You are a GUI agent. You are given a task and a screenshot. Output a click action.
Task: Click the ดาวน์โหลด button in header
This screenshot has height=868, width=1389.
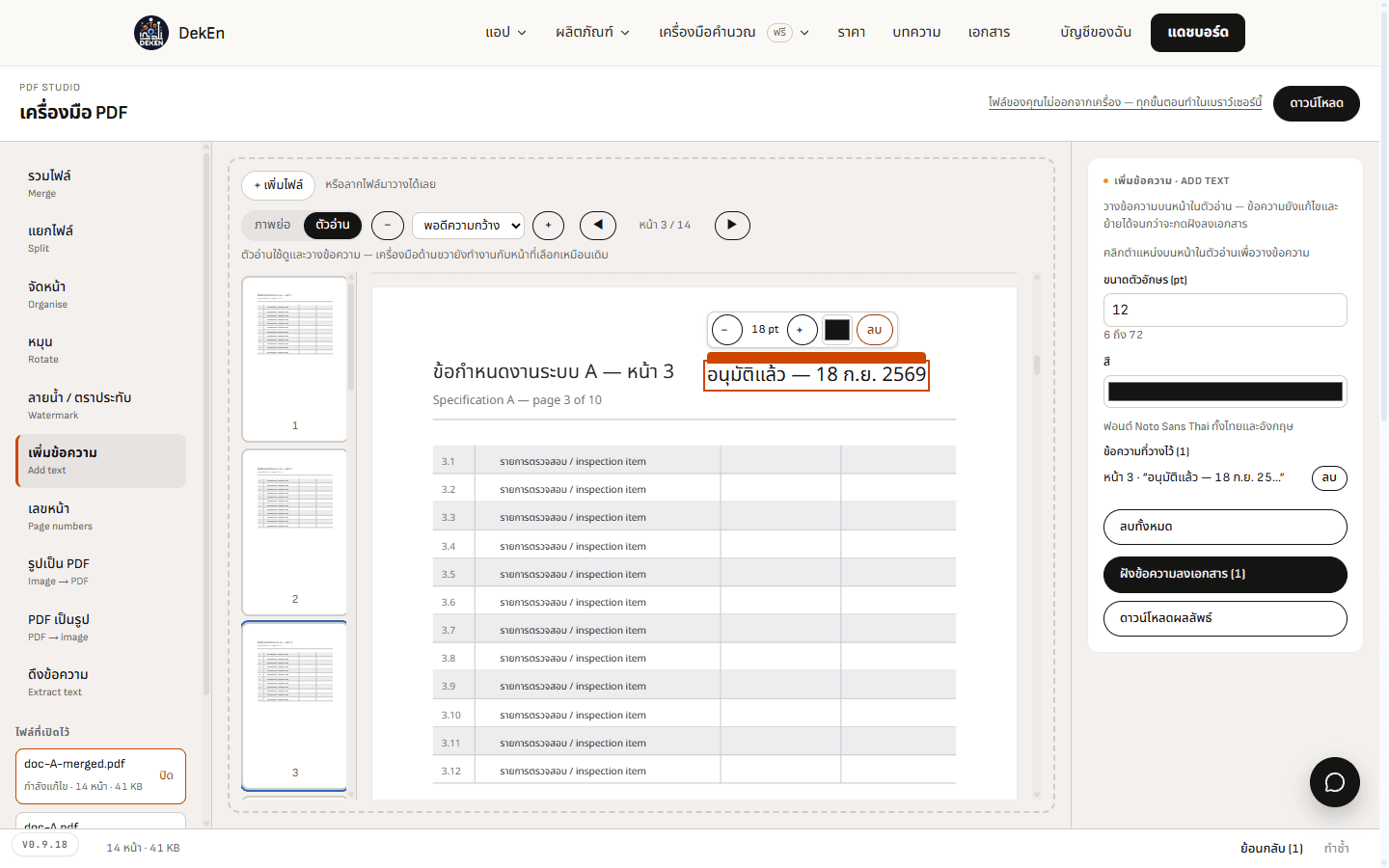tap(1317, 103)
